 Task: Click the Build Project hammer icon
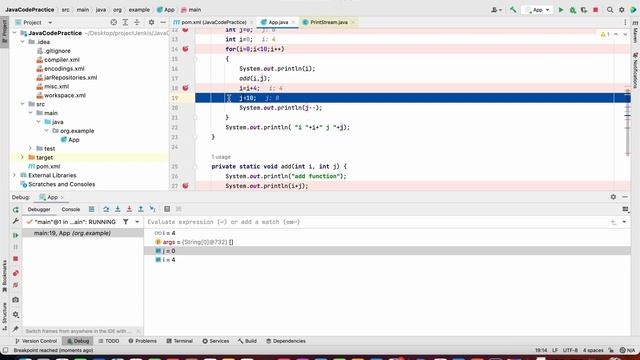pyautogui.click(x=513, y=9)
